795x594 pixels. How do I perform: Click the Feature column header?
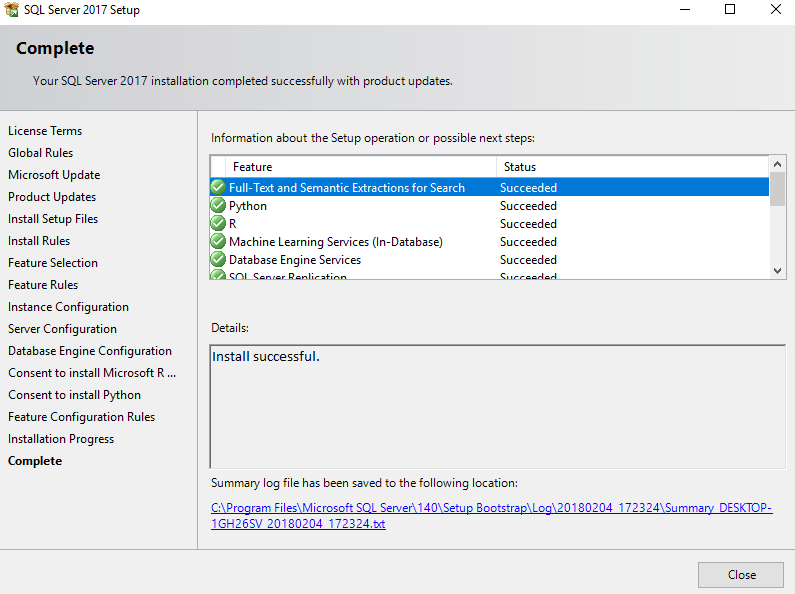tap(362, 167)
